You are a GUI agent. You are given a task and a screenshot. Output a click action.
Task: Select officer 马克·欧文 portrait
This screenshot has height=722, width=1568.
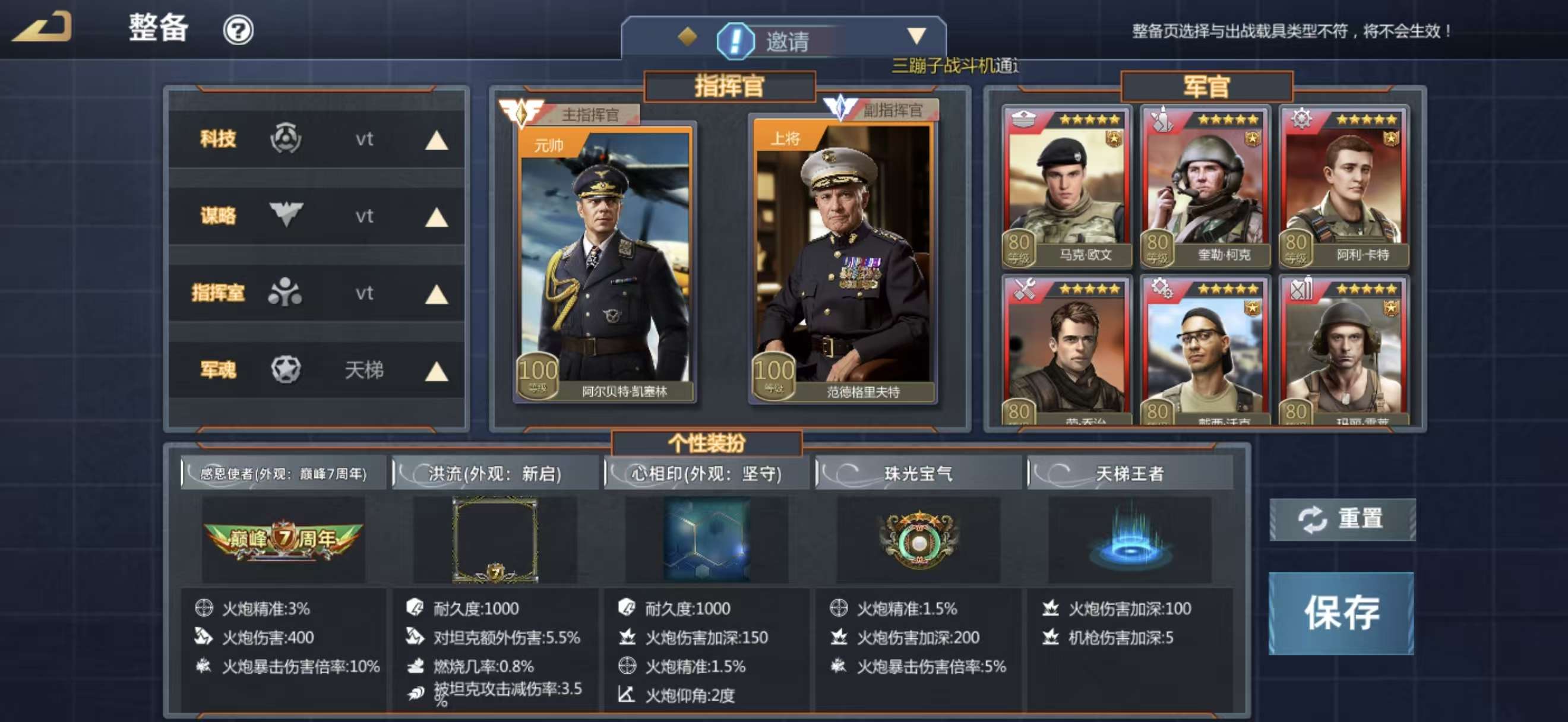(1067, 188)
